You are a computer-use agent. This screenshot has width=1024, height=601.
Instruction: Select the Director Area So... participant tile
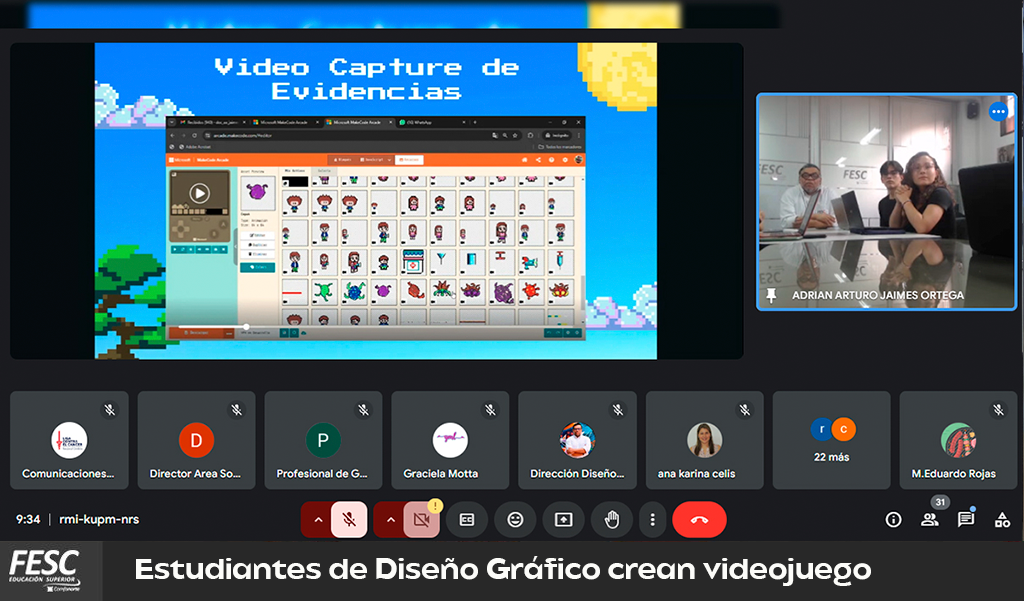196,440
